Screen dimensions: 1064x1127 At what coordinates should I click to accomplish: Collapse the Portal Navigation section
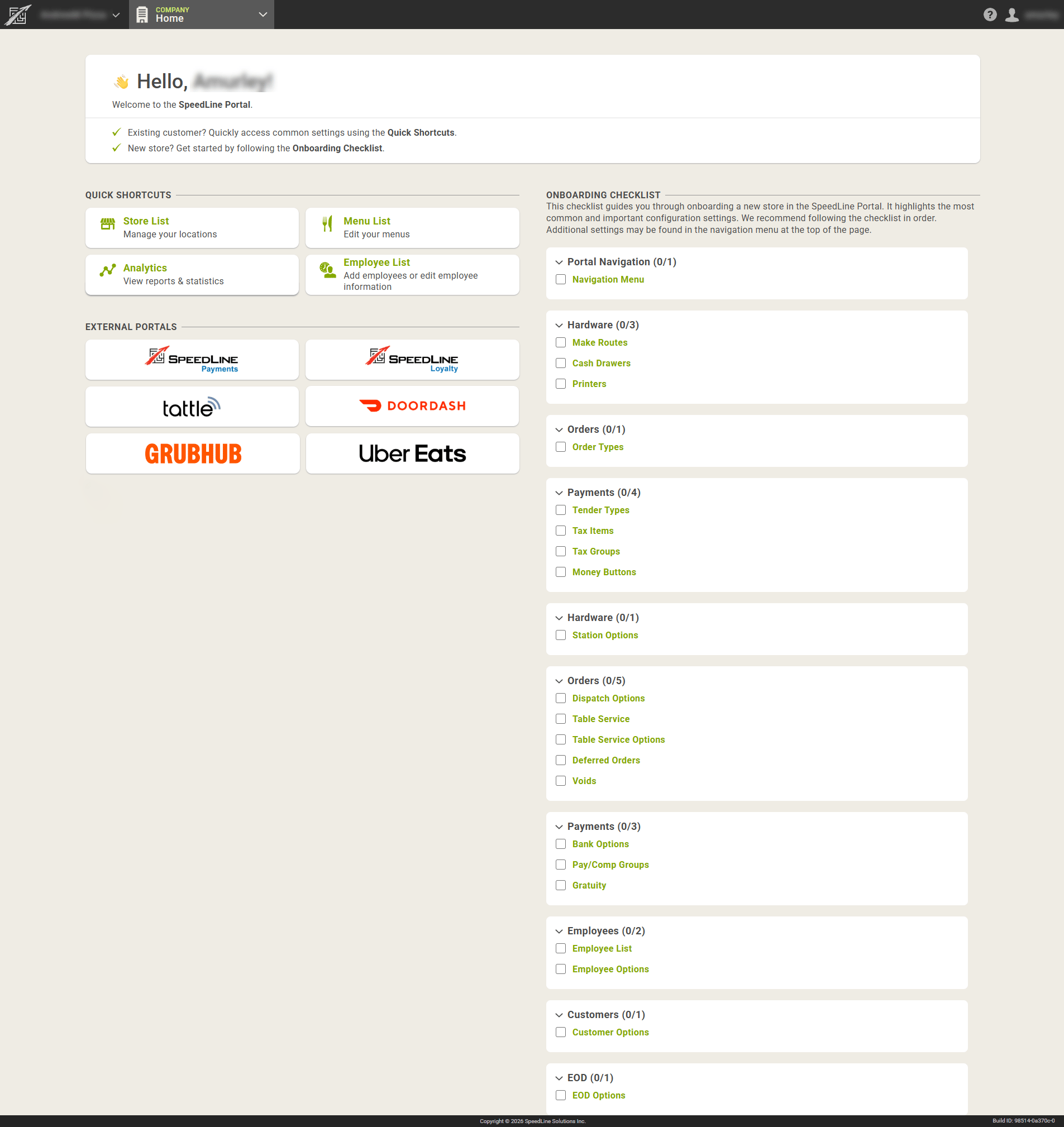(x=559, y=262)
